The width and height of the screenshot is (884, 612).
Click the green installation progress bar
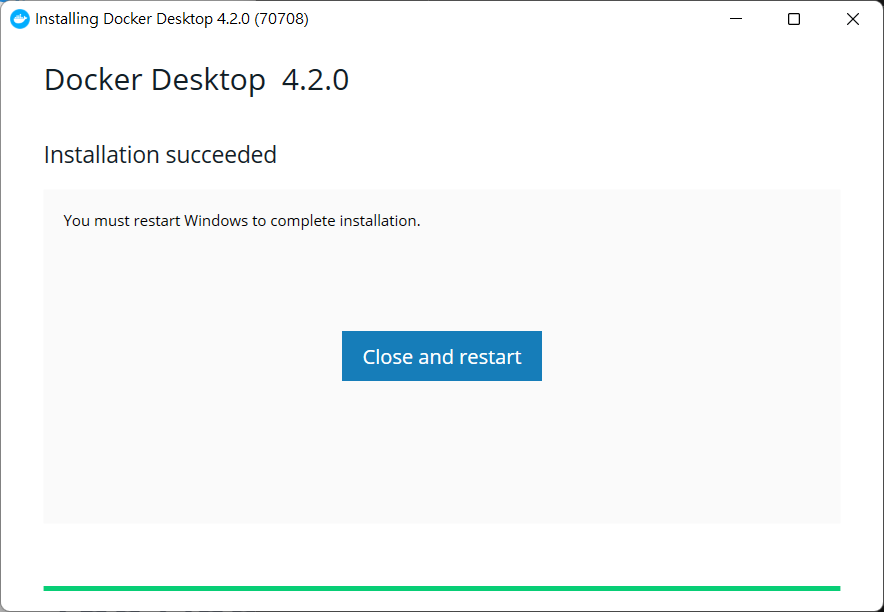tap(441, 588)
